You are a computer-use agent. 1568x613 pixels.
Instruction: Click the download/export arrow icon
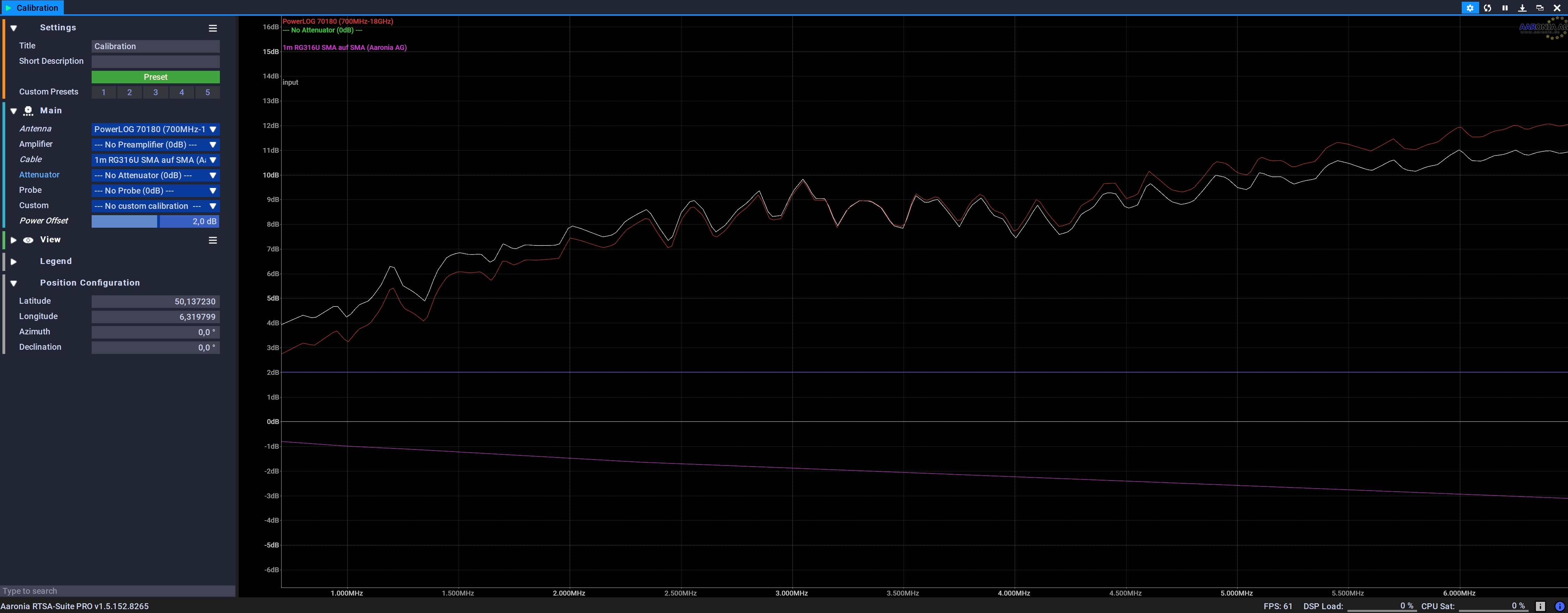coord(1522,8)
